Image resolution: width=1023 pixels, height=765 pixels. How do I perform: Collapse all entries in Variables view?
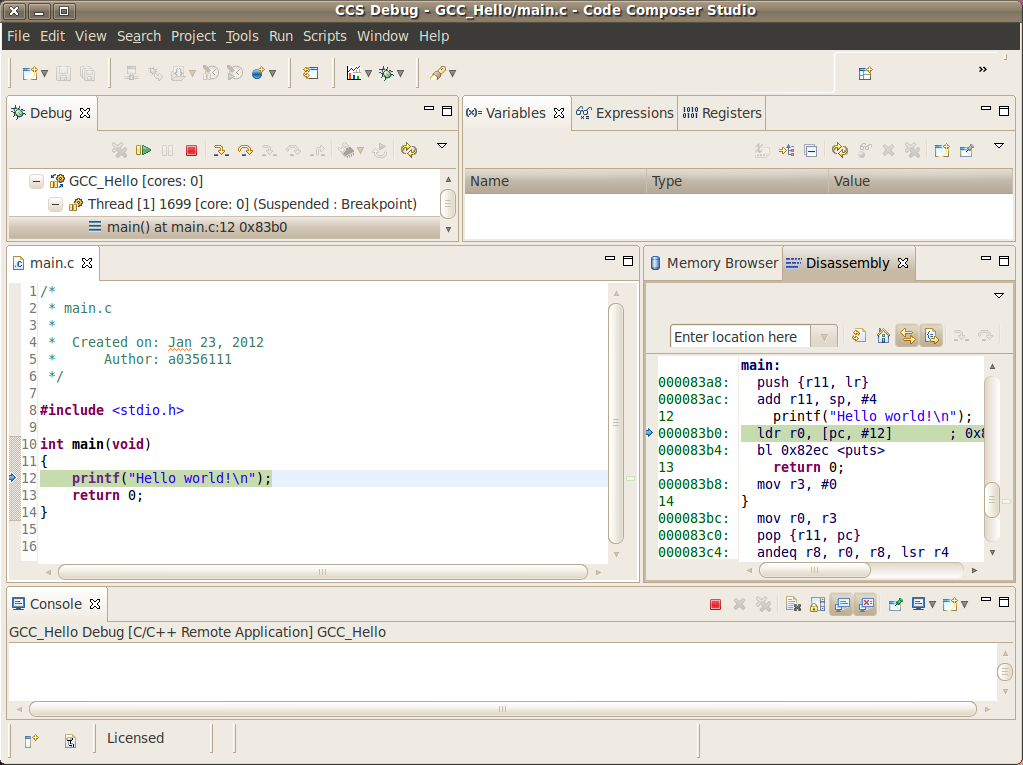point(811,150)
